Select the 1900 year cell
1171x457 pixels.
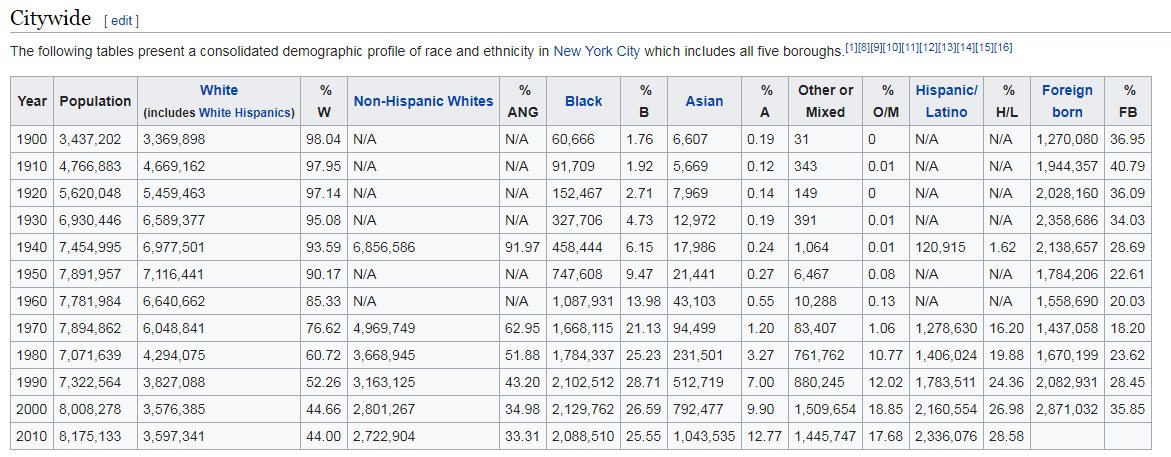click(32, 139)
